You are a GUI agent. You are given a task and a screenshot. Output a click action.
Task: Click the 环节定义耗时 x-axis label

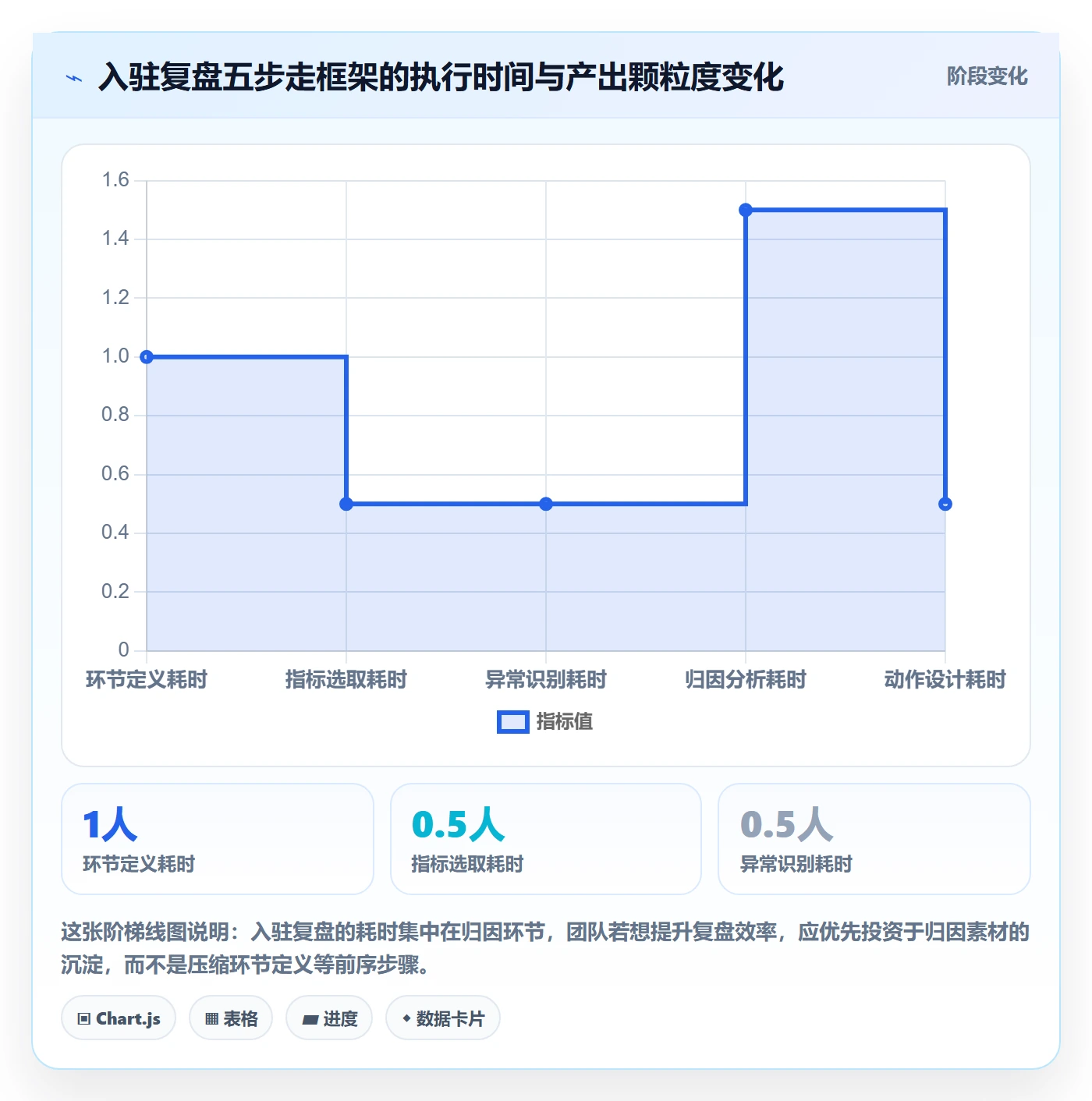(147, 680)
